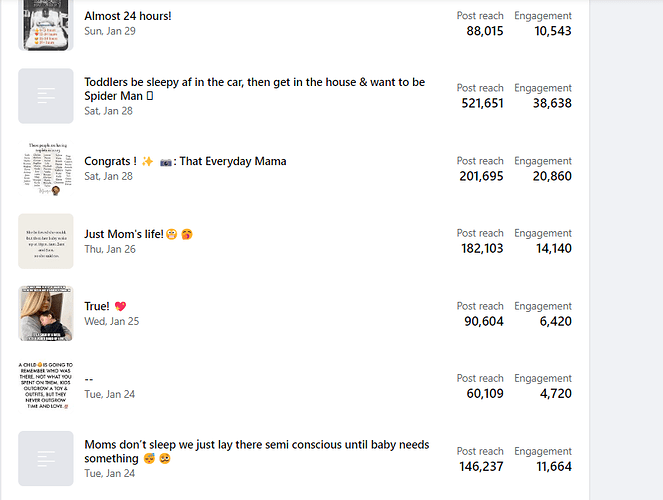The width and height of the screenshot is (663, 500).
Task: Open the 'Almost 24 hours!' post thumbnail
Action: (46, 25)
